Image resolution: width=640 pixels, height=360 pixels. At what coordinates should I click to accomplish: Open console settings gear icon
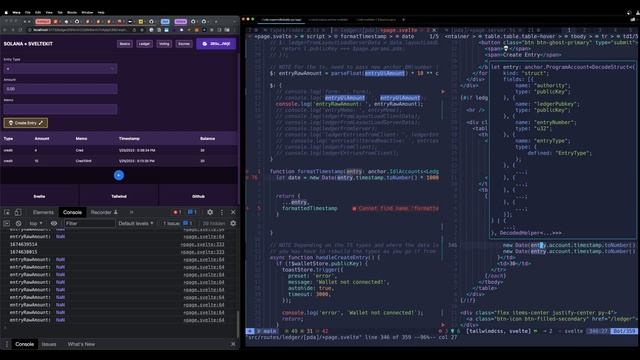pyautogui.click(x=233, y=223)
